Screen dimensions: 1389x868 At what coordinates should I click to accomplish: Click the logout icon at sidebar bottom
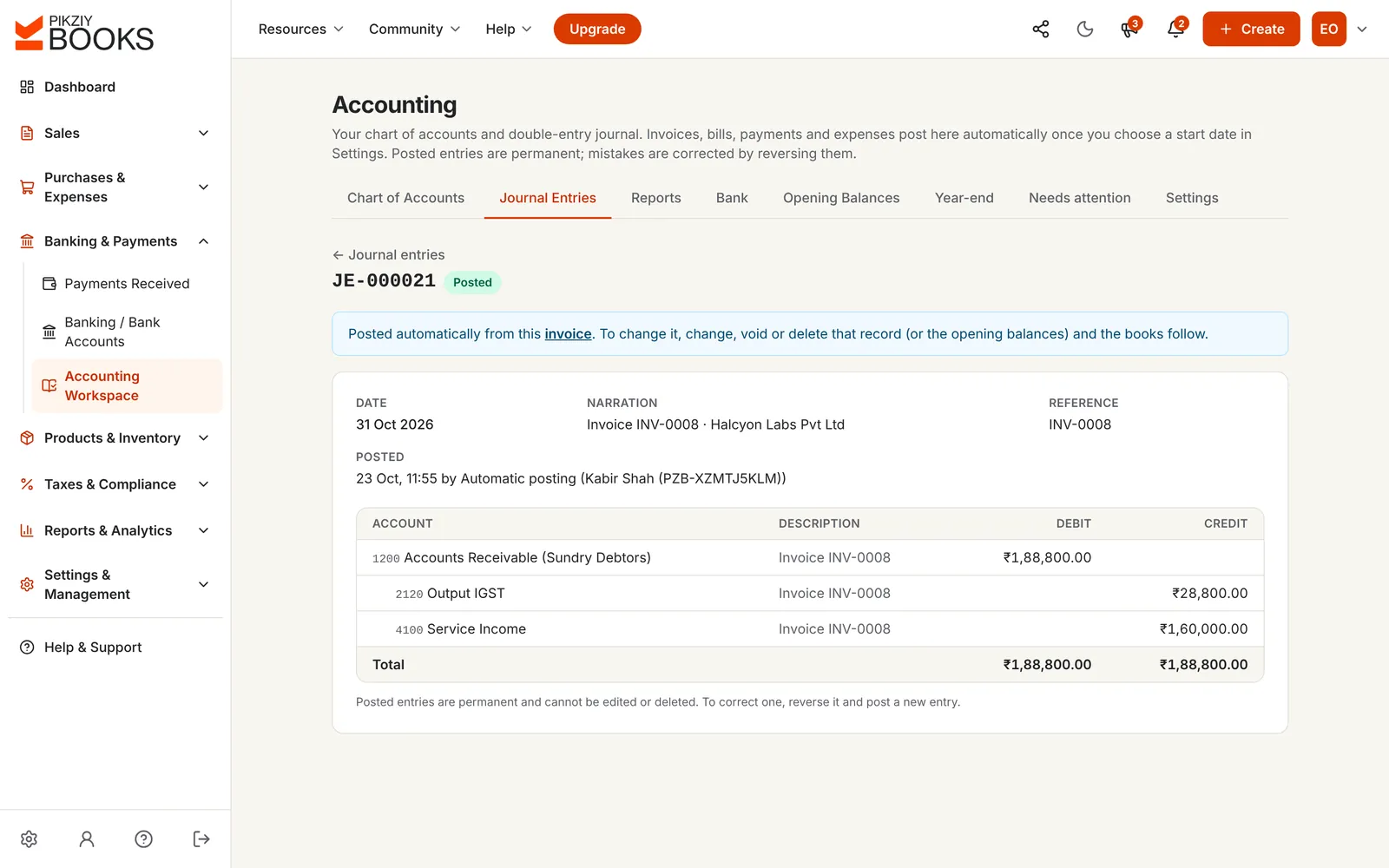[201, 838]
